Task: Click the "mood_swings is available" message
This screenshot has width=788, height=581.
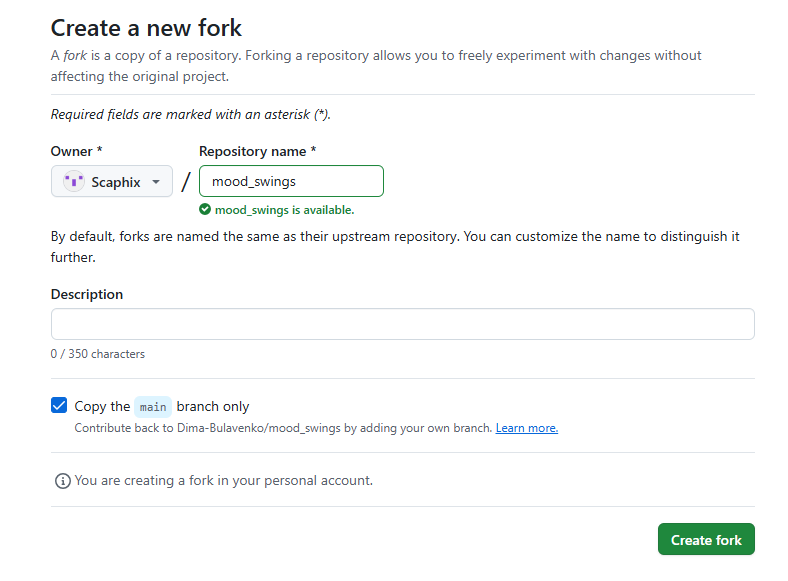Action: coord(284,210)
